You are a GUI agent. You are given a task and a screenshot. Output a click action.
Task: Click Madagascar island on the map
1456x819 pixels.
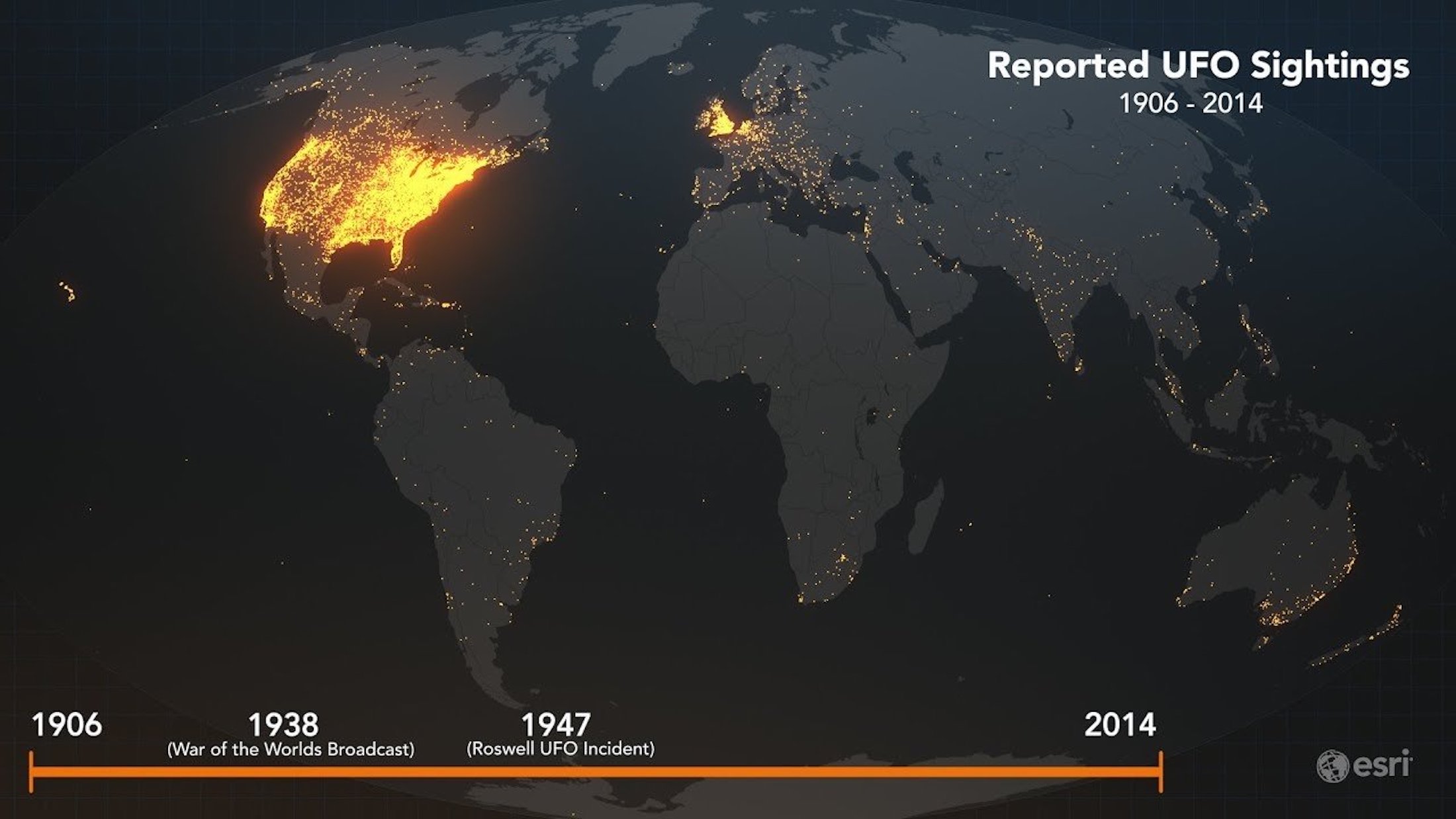pos(925,519)
